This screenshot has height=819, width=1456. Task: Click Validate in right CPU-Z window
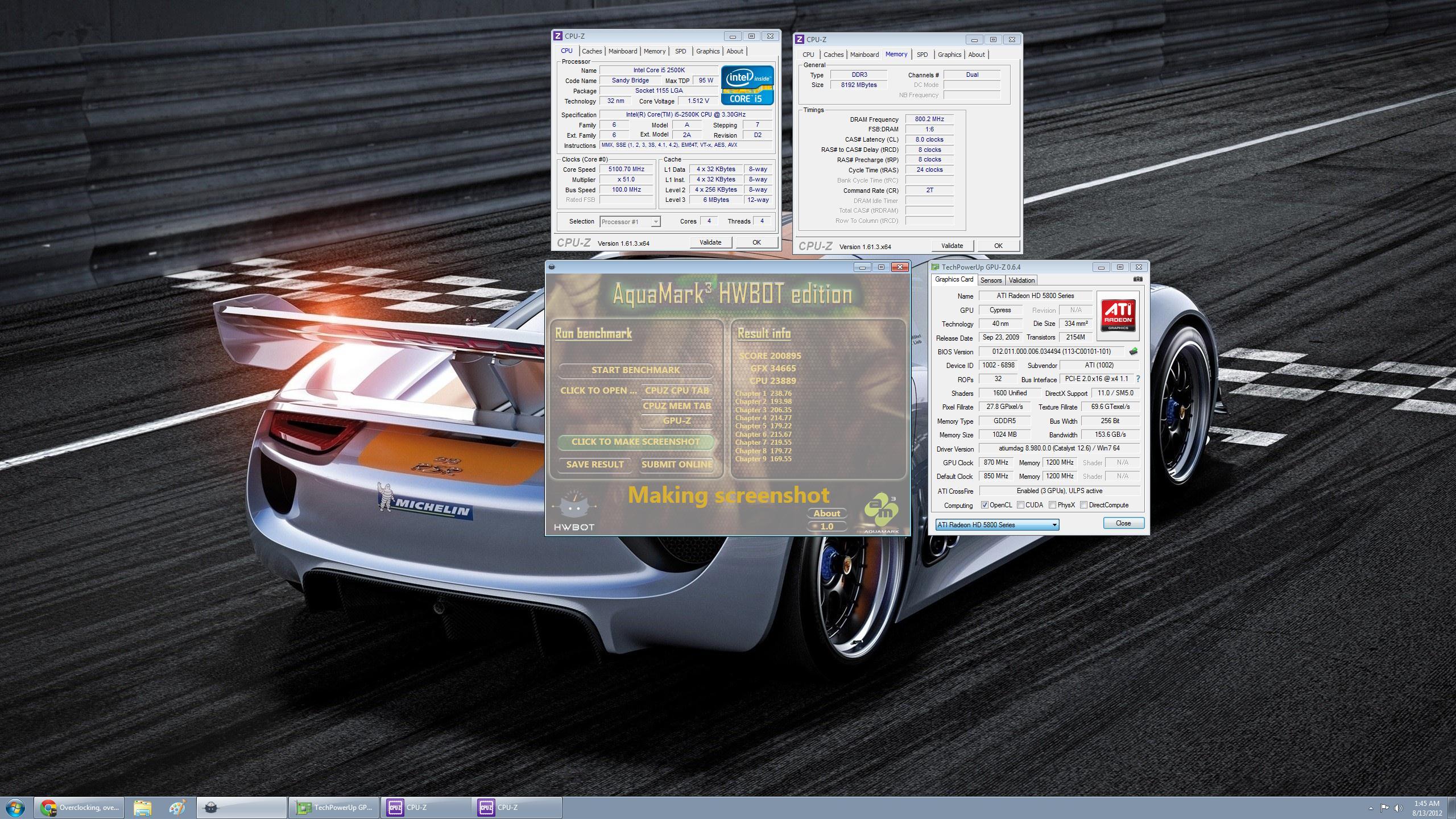[x=952, y=246]
